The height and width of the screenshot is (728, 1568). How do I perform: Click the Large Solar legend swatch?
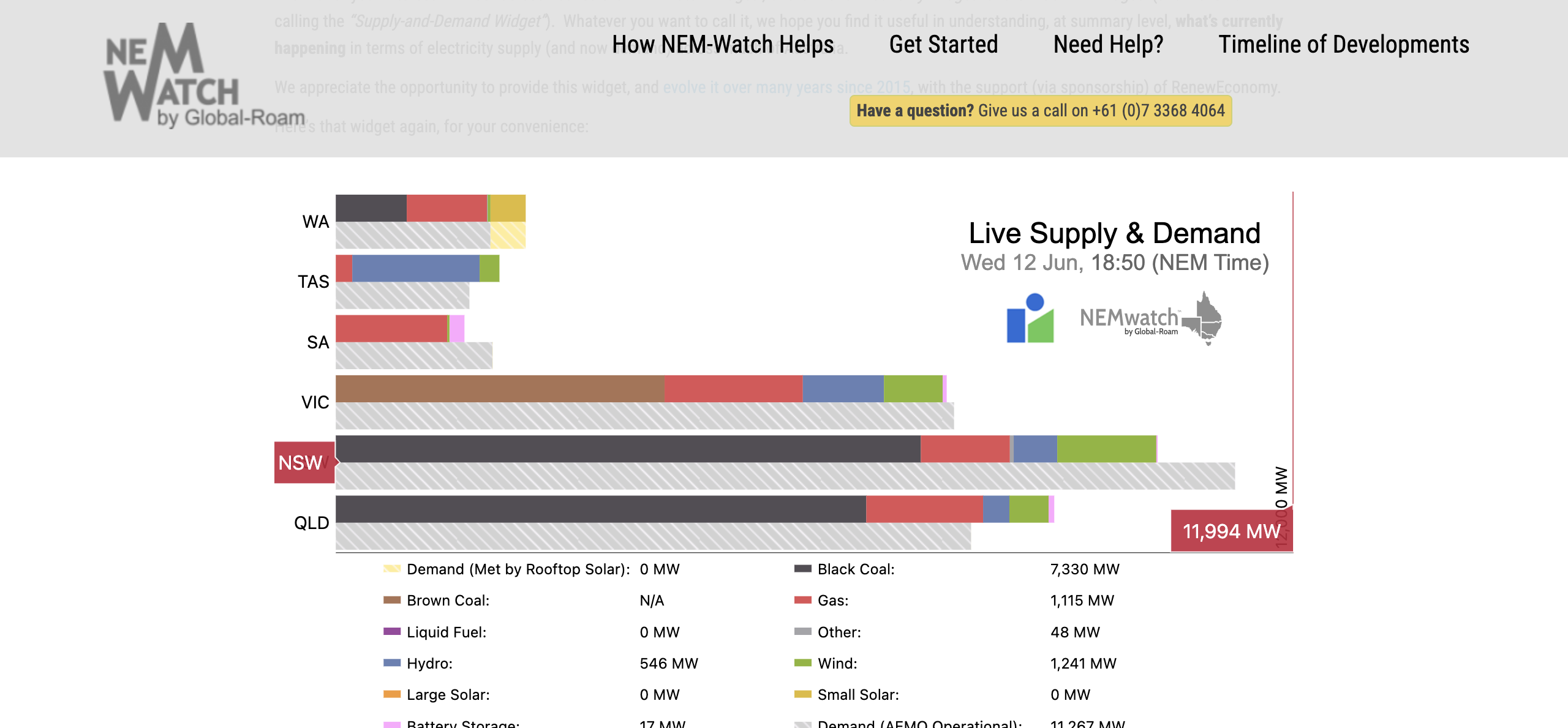[x=392, y=694]
